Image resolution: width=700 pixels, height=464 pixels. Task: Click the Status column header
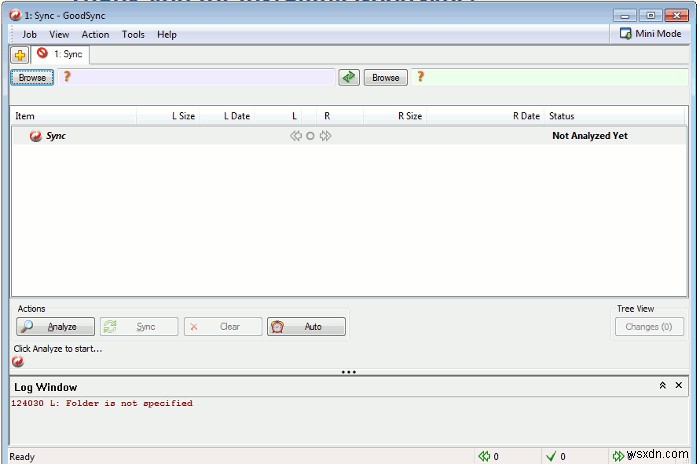[614, 116]
